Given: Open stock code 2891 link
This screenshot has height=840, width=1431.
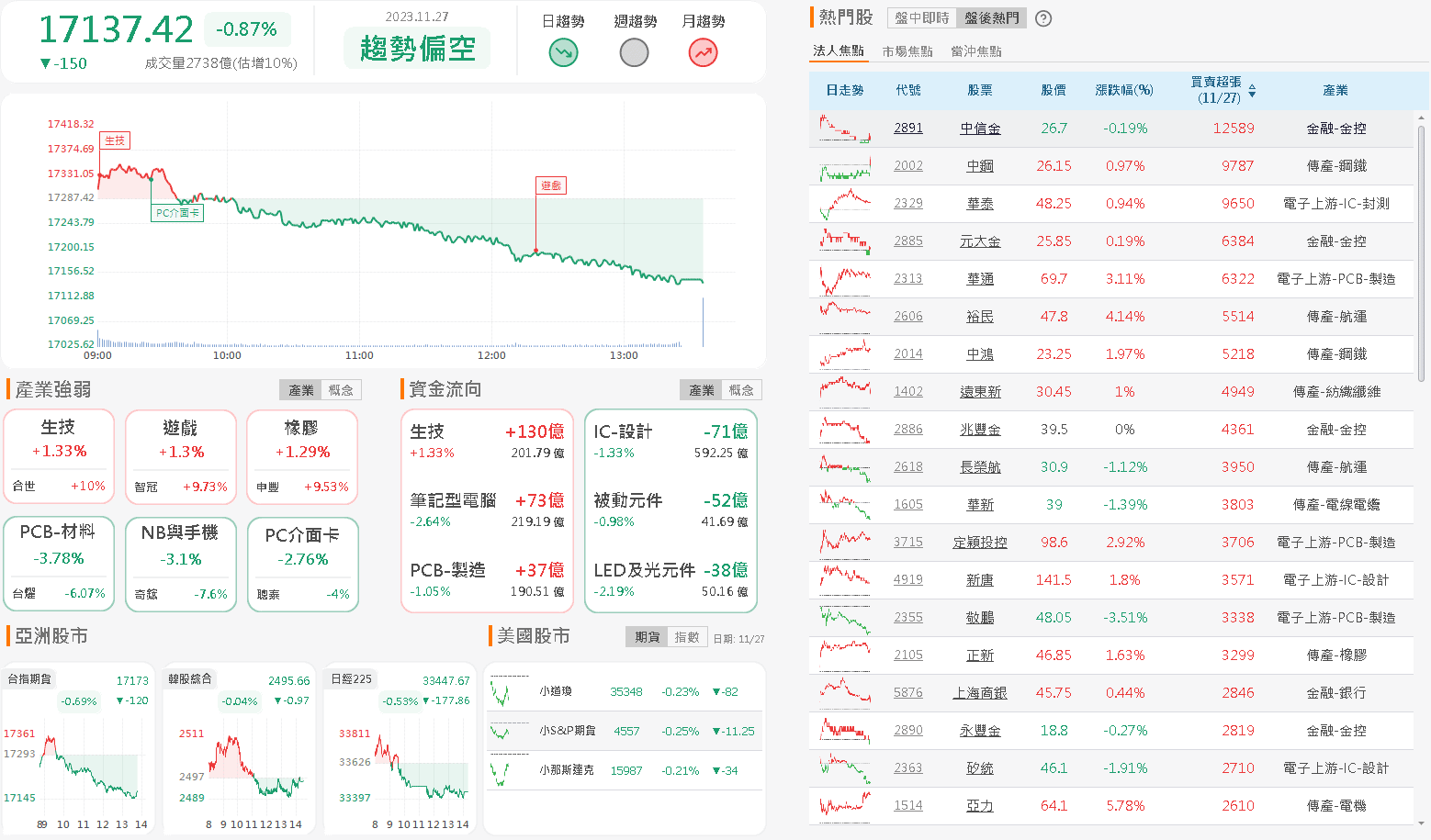Looking at the screenshot, I should (x=907, y=129).
